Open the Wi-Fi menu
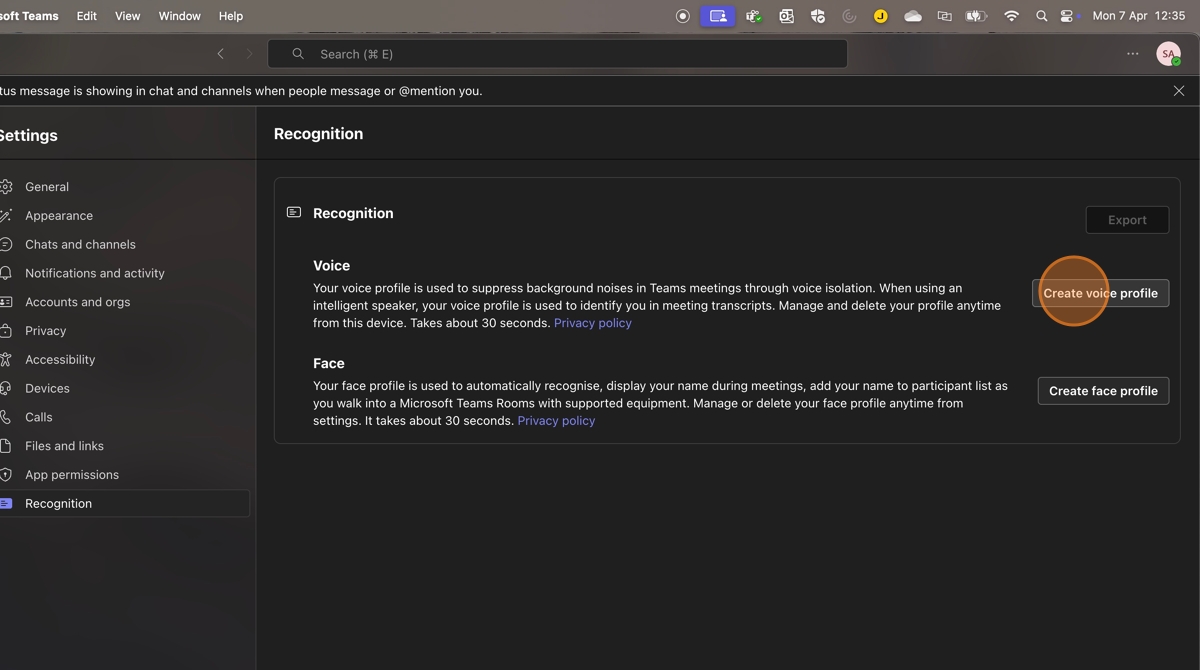The image size is (1200, 670). pyautogui.click(x=1011, y=16)
